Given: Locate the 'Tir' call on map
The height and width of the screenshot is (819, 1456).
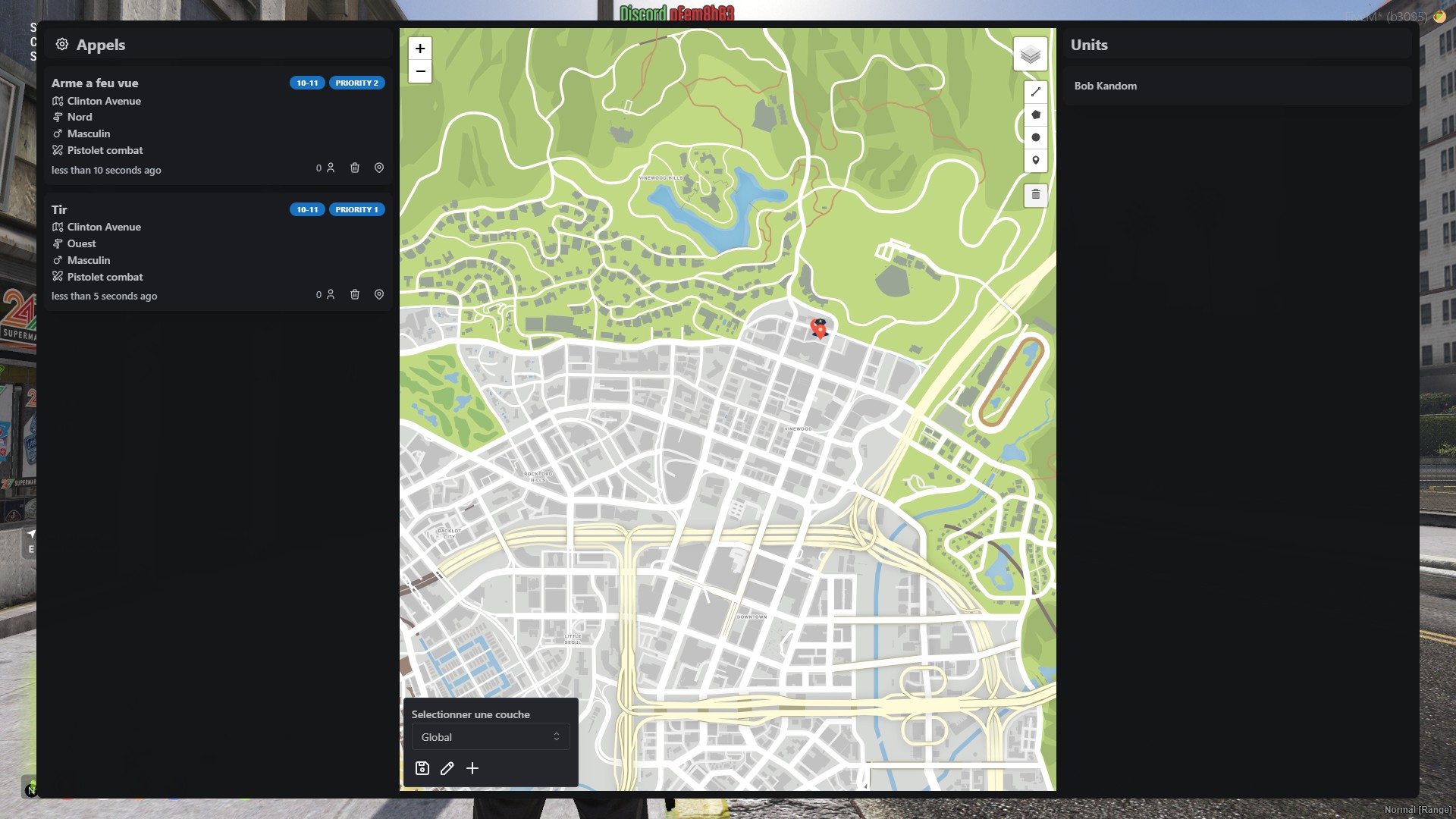Looking at the screenshot, I should tap(379, 294).
